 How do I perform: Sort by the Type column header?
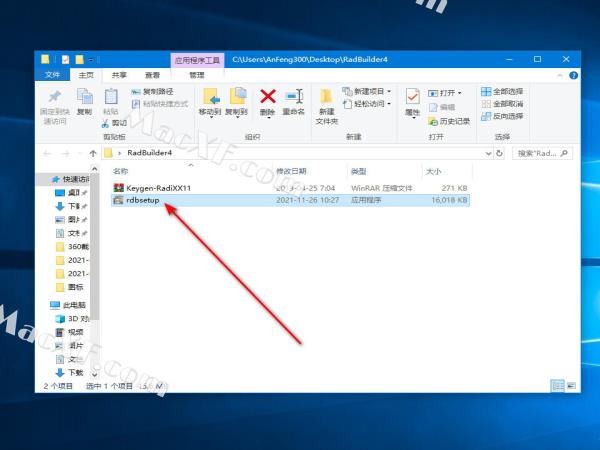[x=358, y=171]
